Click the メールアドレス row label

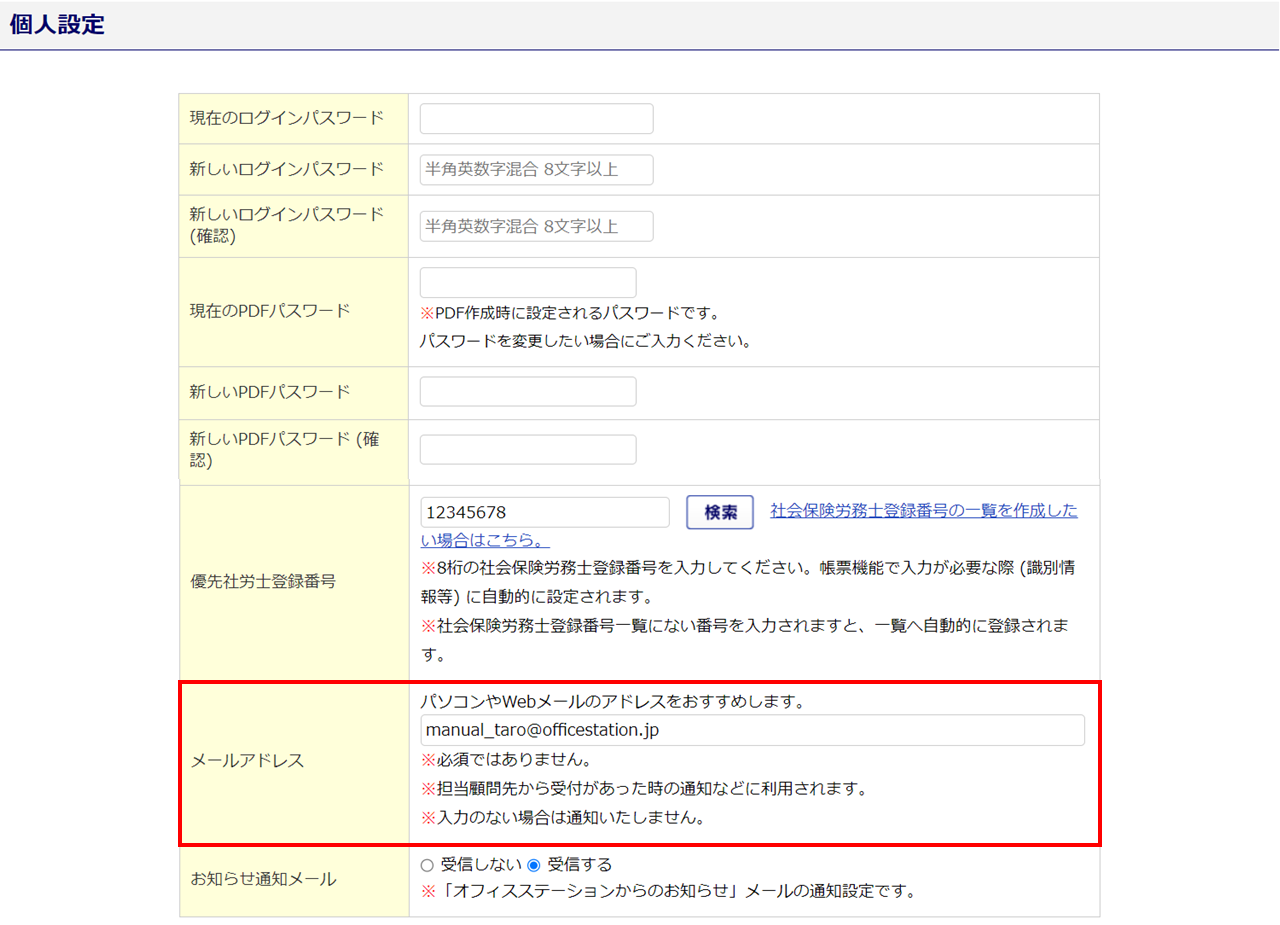[247, 761]
